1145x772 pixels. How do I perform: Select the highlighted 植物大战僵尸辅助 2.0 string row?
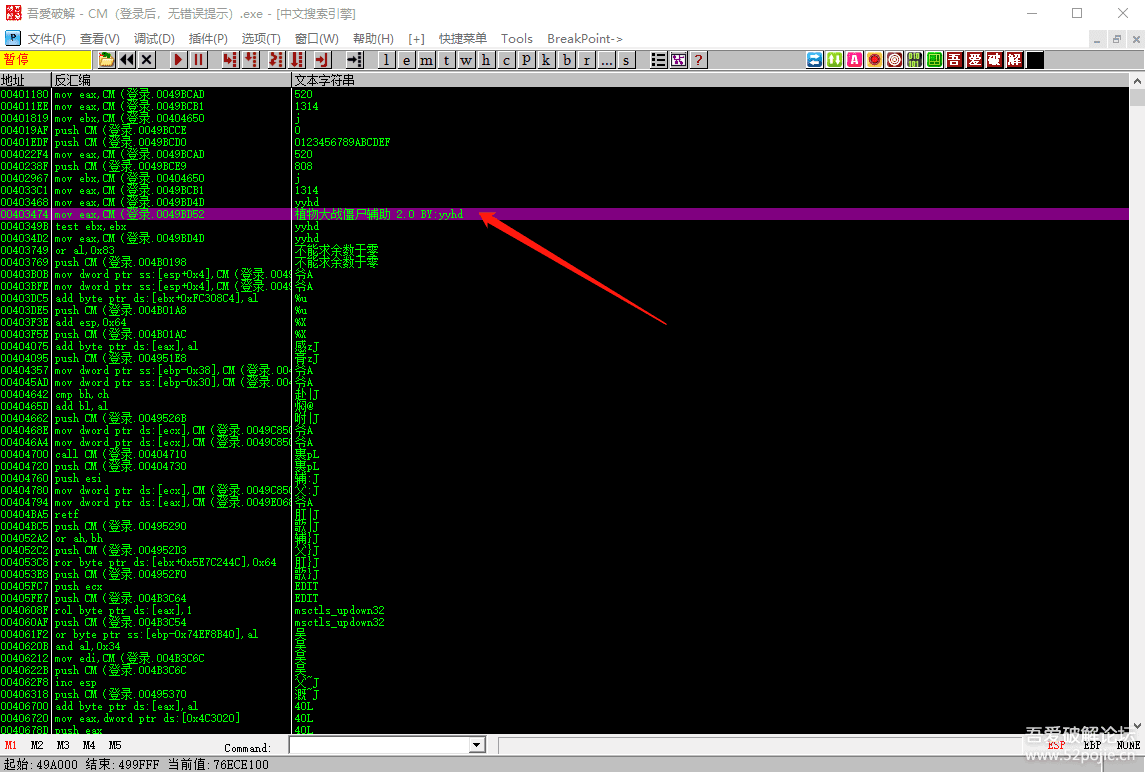pos(379,214)
